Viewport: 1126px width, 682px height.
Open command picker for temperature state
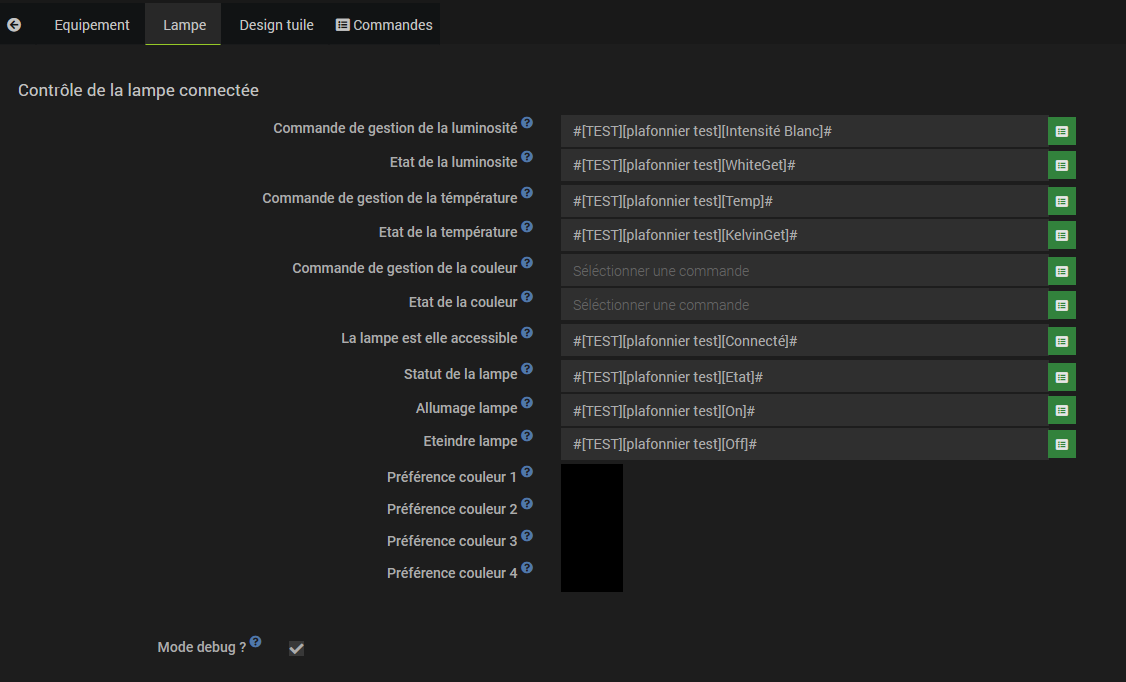tap(1062, 235)
